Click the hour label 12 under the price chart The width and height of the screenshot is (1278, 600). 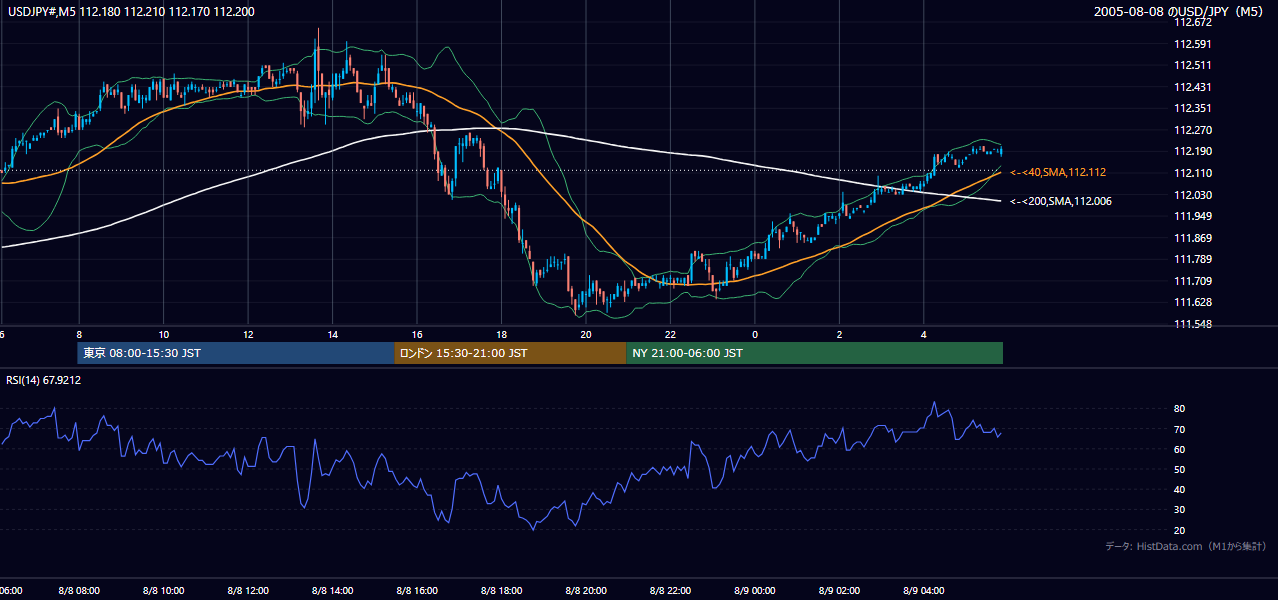click(x=248, y=334)
